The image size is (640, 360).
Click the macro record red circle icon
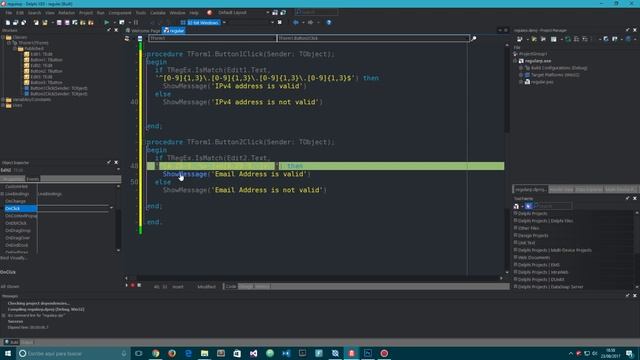click(x=133, y=286)
